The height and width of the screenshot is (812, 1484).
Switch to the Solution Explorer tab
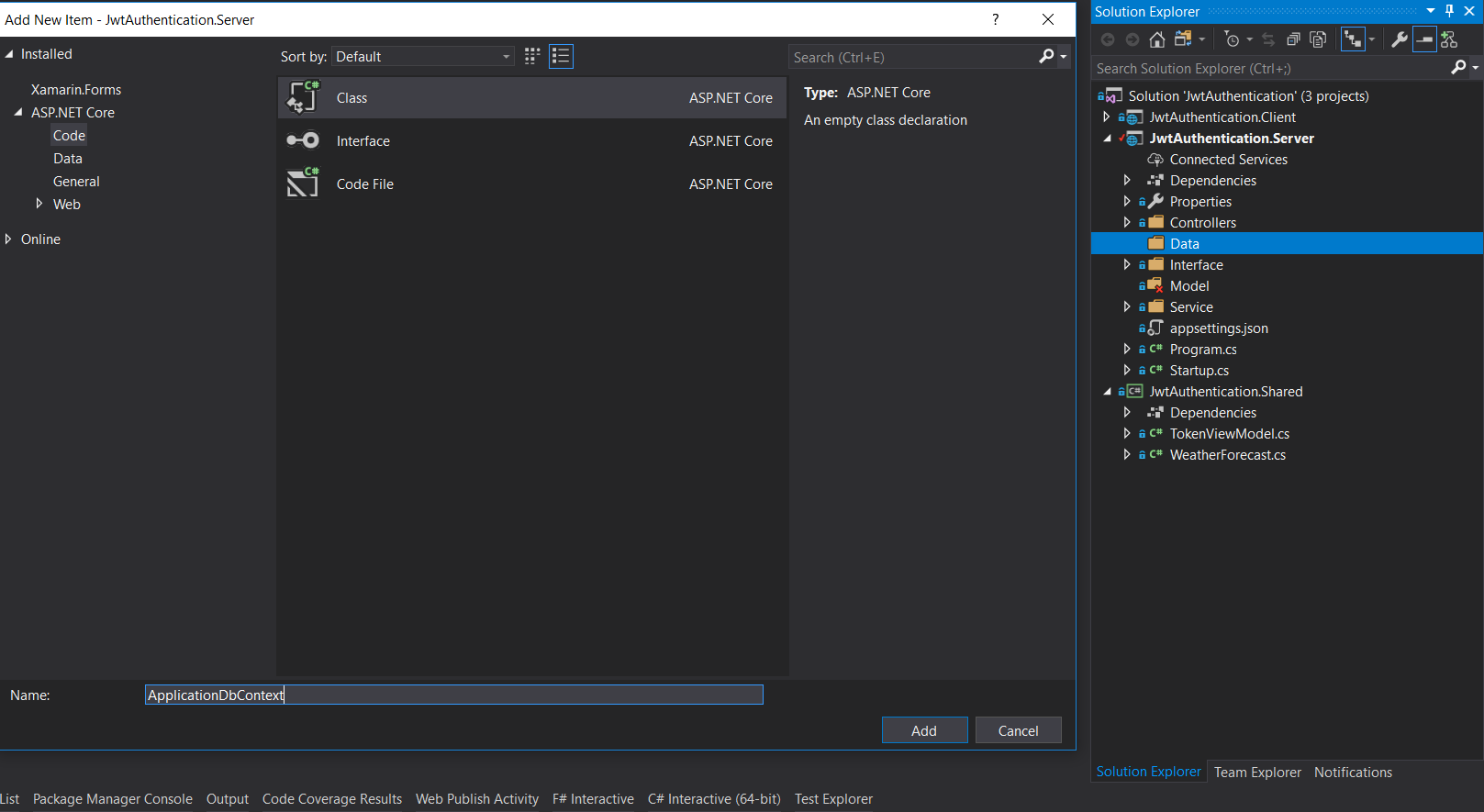(1148, 772)
